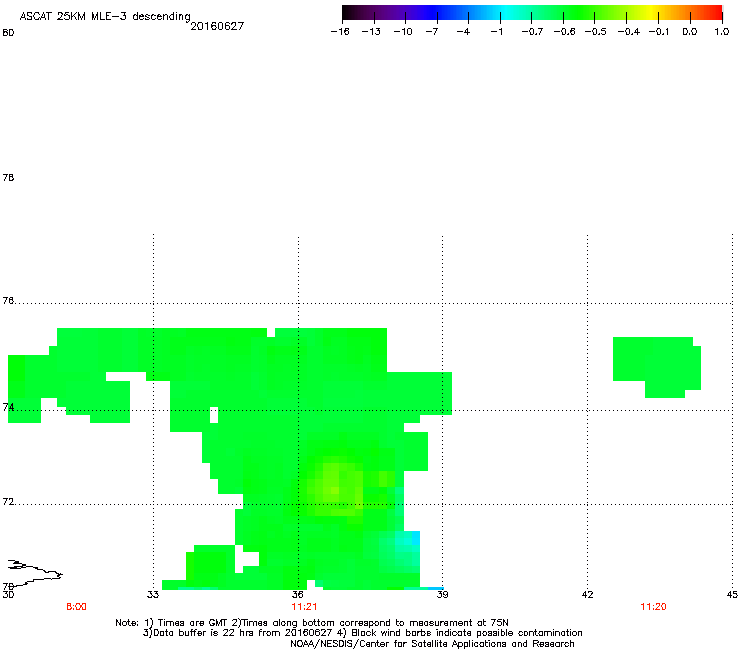Click the -0.7 label on the color scale

tap(532, 32)
